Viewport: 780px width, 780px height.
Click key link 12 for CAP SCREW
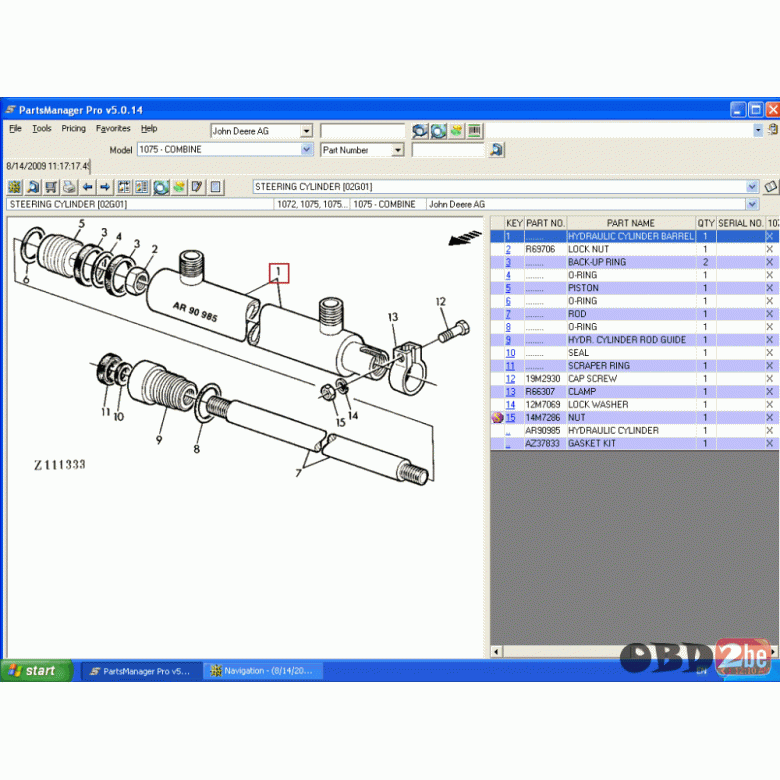pyautogui.click(x=510, y=379)
